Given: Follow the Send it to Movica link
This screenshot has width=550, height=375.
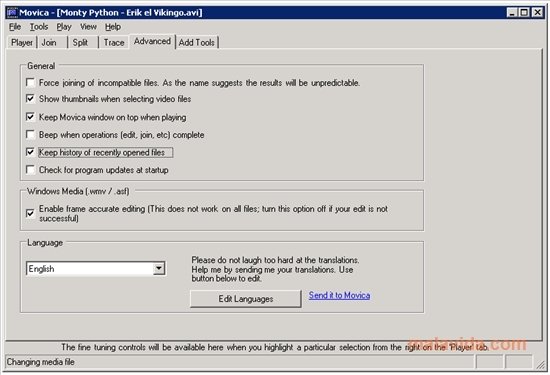Looking at the screenshot, I should [x=339, y=295].
